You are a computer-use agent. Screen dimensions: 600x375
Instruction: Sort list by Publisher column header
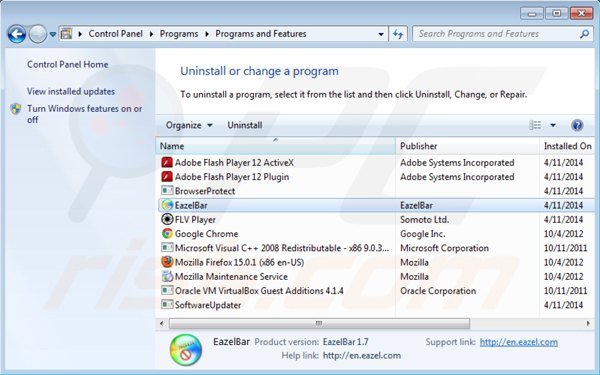pos(467,146)
